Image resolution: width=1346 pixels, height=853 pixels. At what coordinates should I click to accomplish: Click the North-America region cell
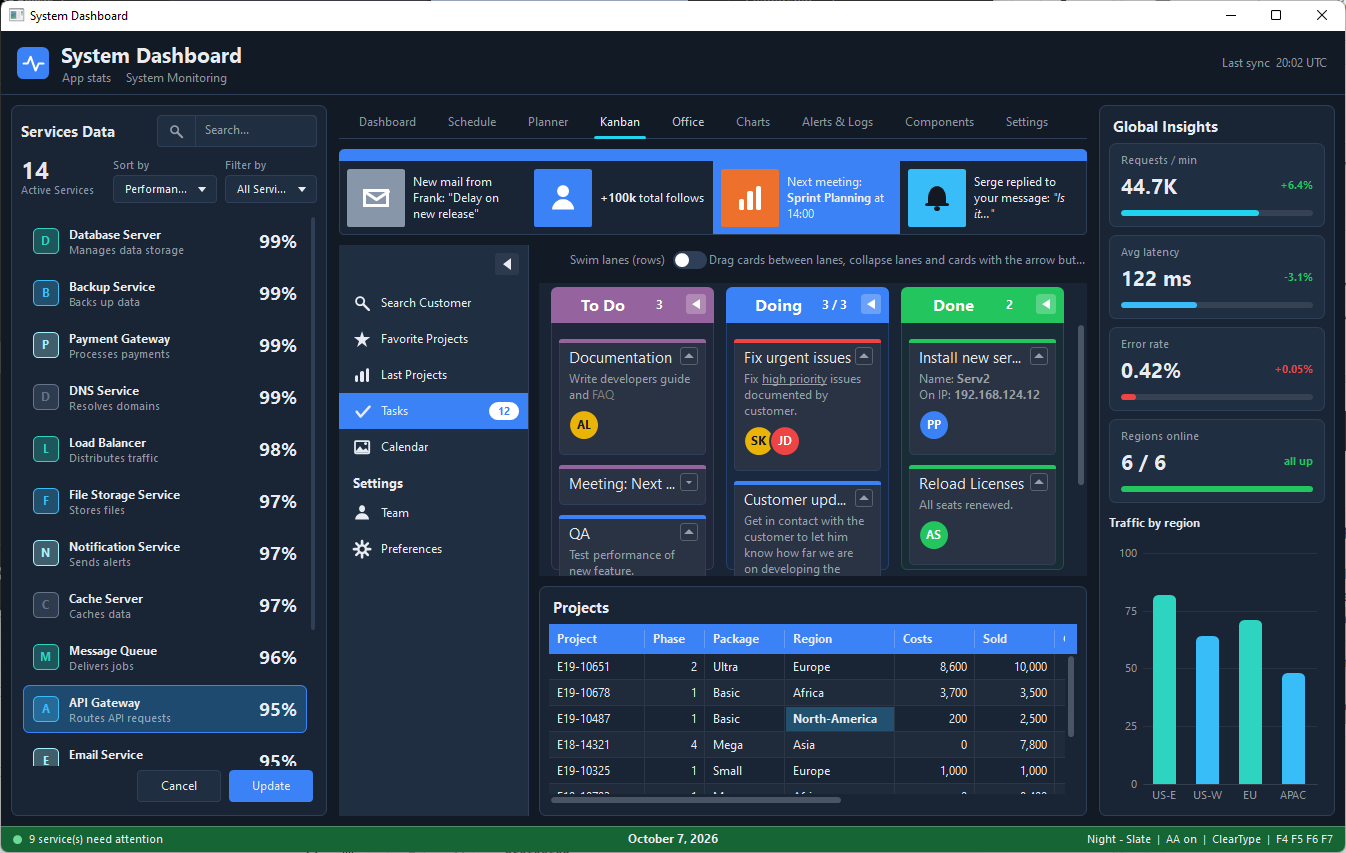[x=839, y=719]
